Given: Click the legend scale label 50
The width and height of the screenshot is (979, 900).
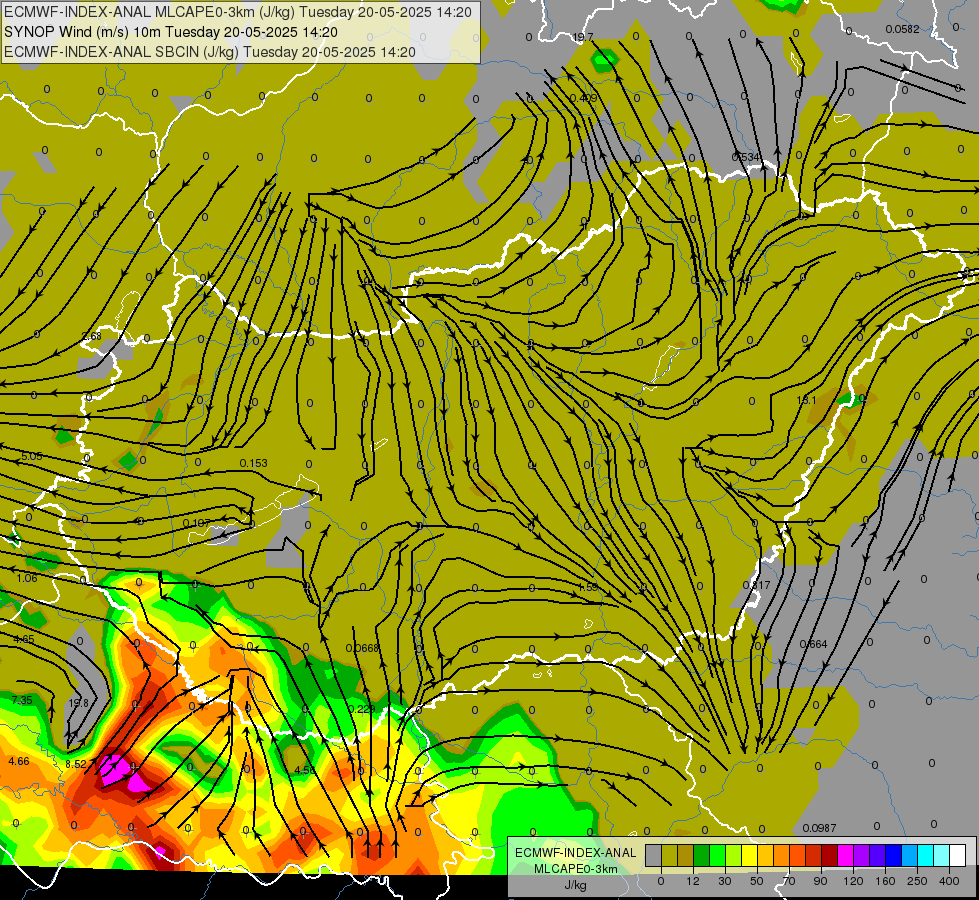Looking at the screenshot, I should pos(757,881).
